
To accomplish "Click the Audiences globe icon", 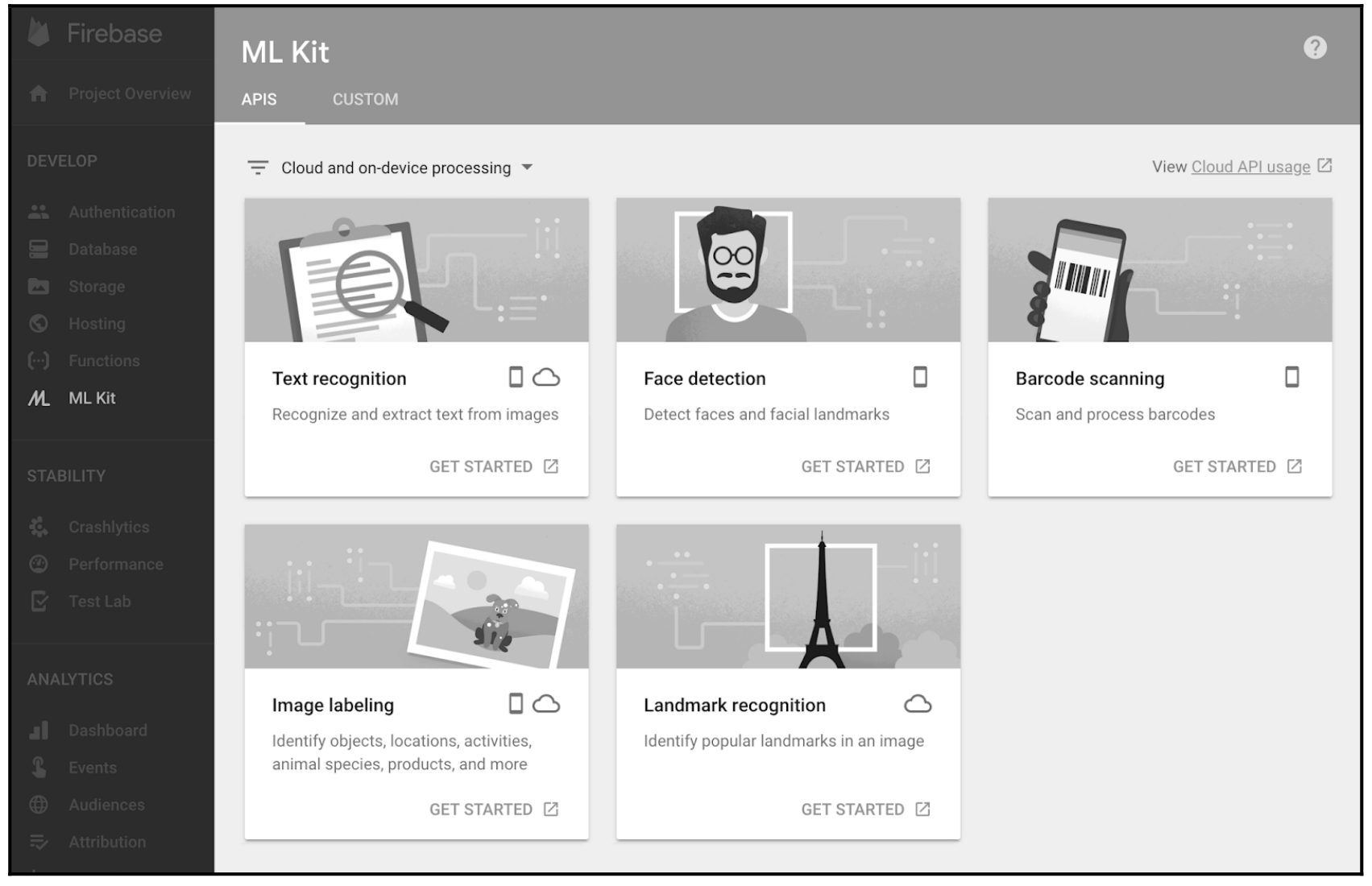I will coord(39,805).
